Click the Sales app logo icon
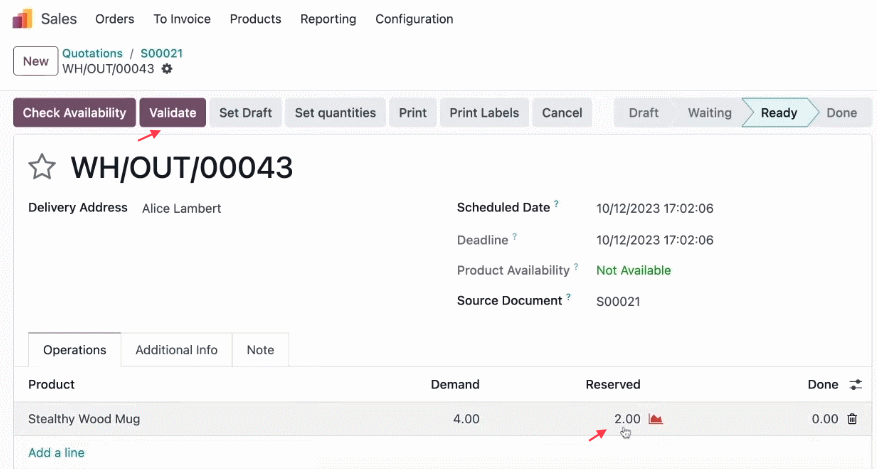The height and width of the screenshot is (469, 877). point(22,18)
